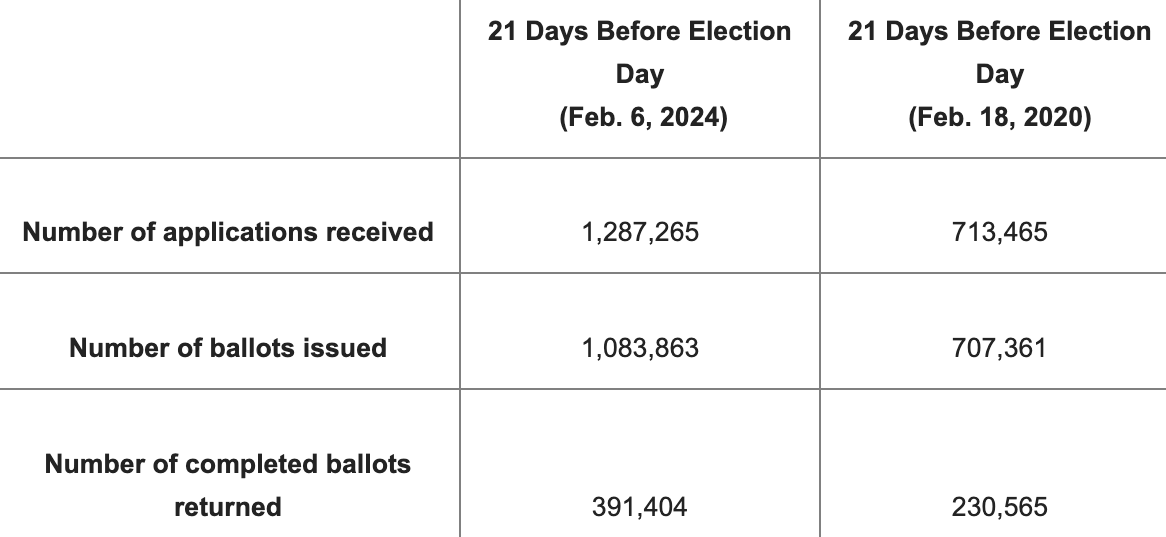Select the 1,287,265 applications received value
Viewport: 1166px width, 537px height.
pos(640,232)
